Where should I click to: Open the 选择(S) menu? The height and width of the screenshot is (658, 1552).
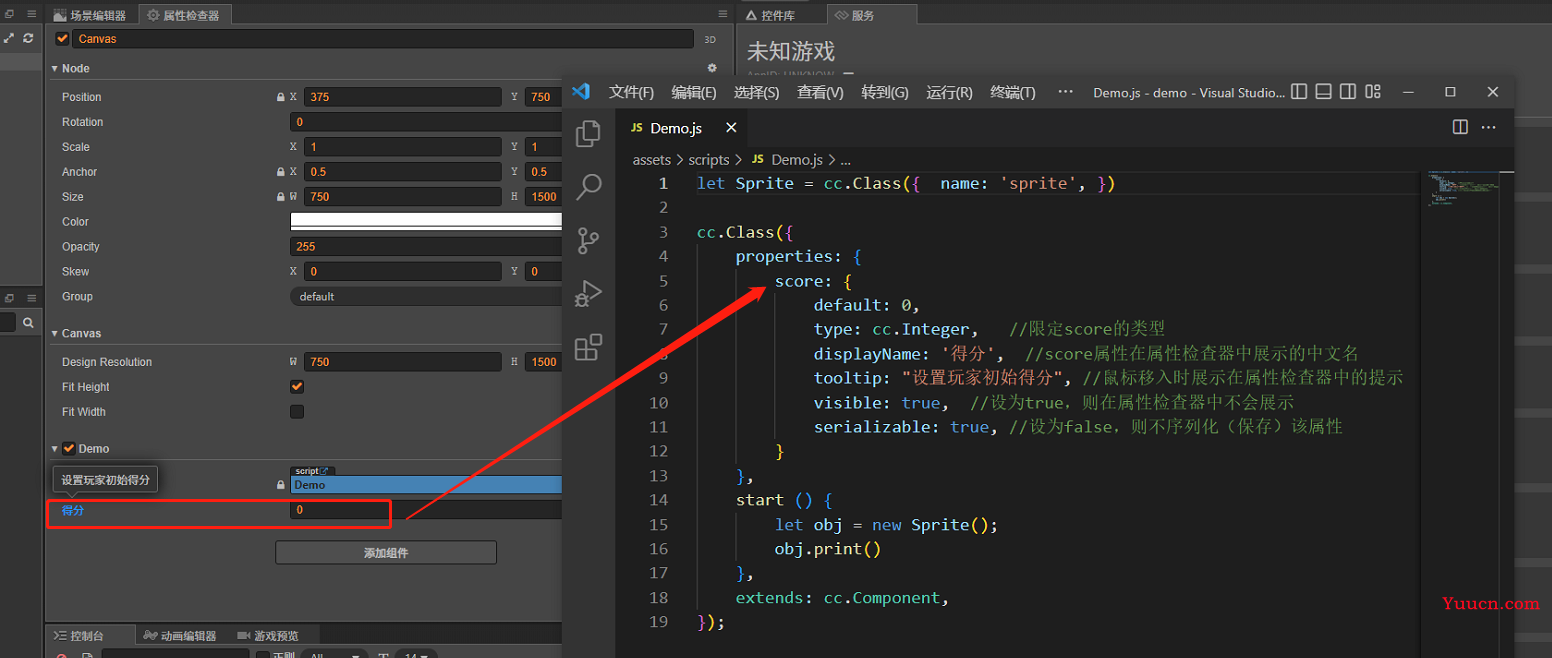pyautogui.click(x=756, y=92)
